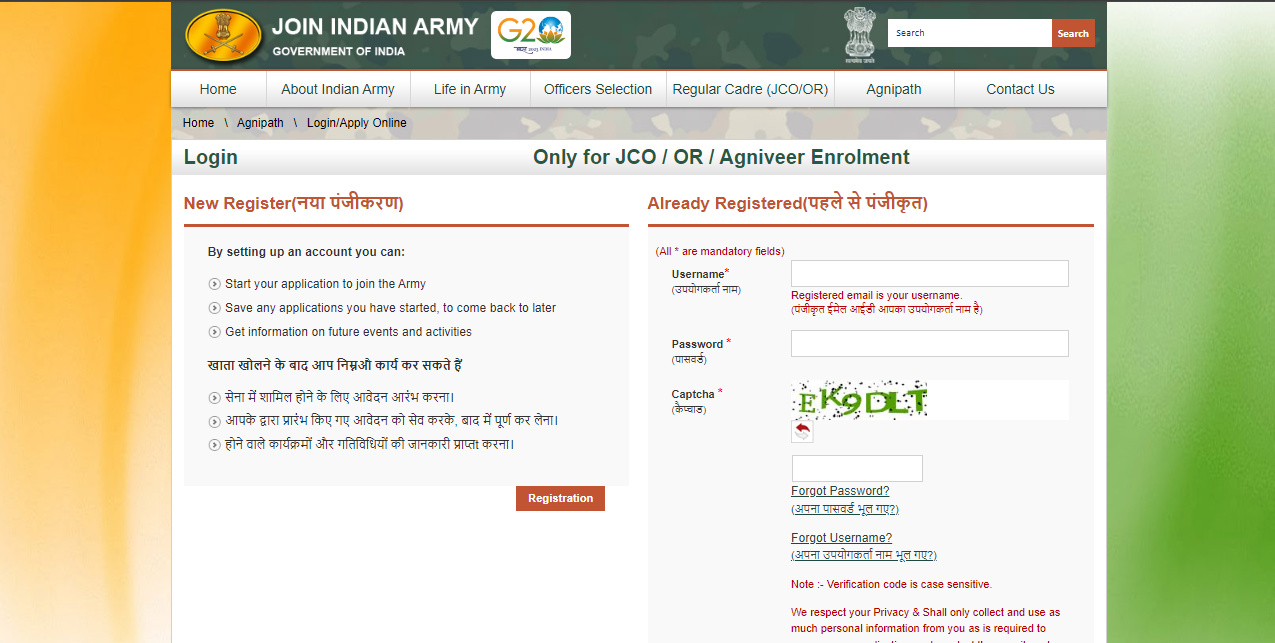Click 'Only for JCO / OR / Agniveer Enrolment' heading
This screenshot has width=1275, height=643.
[x=721, y=157]
